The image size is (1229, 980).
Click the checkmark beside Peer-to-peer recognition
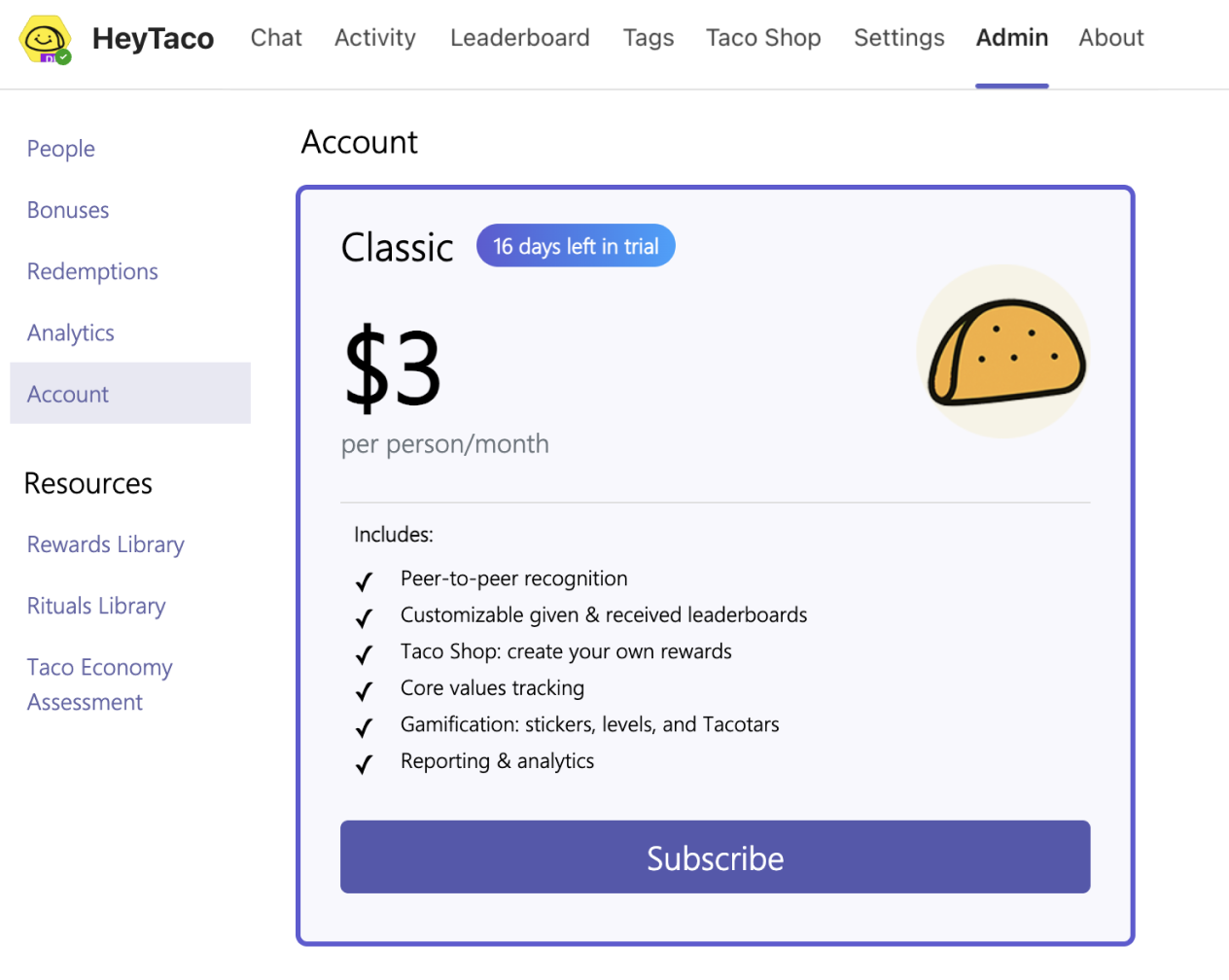pos(365,581)
